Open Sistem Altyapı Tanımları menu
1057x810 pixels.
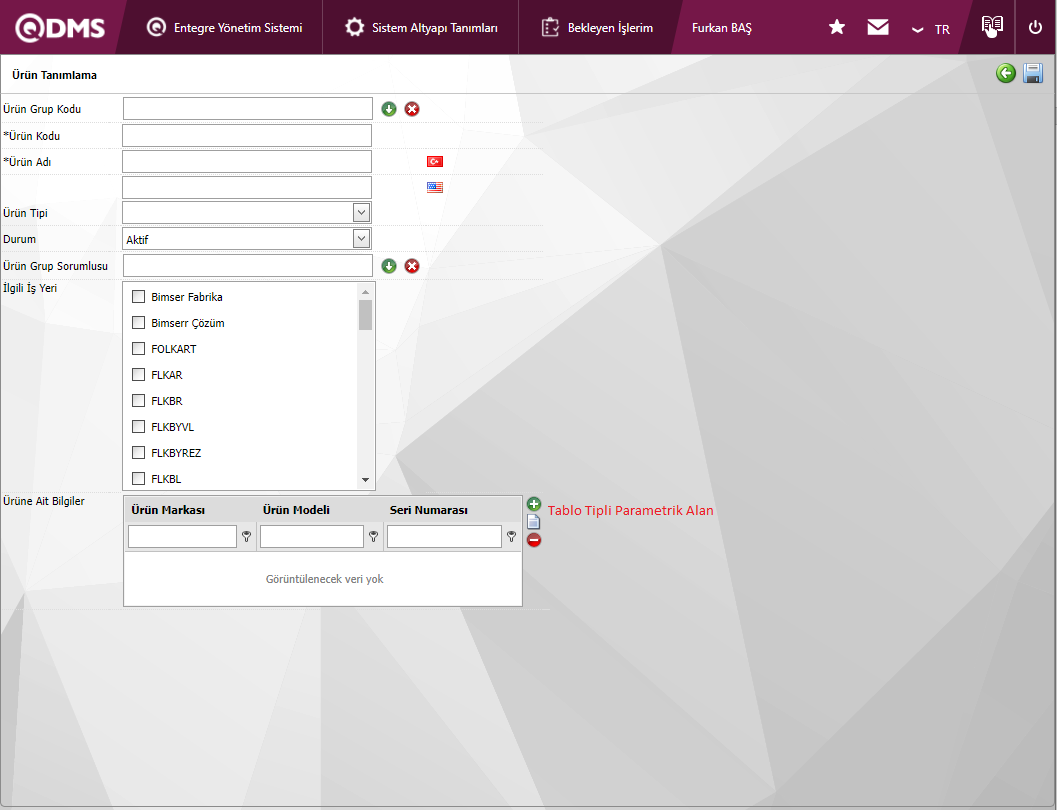click(421, 28)
